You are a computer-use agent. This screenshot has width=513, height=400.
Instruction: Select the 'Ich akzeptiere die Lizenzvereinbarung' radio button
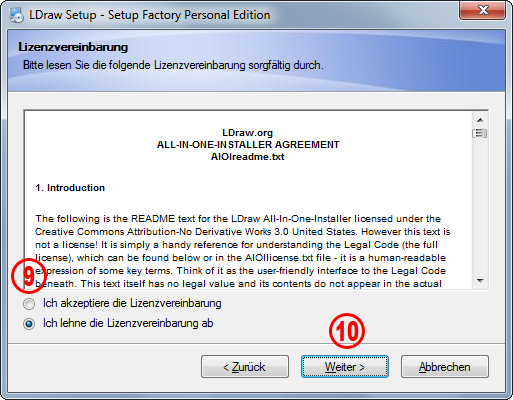tap(29, 304)
